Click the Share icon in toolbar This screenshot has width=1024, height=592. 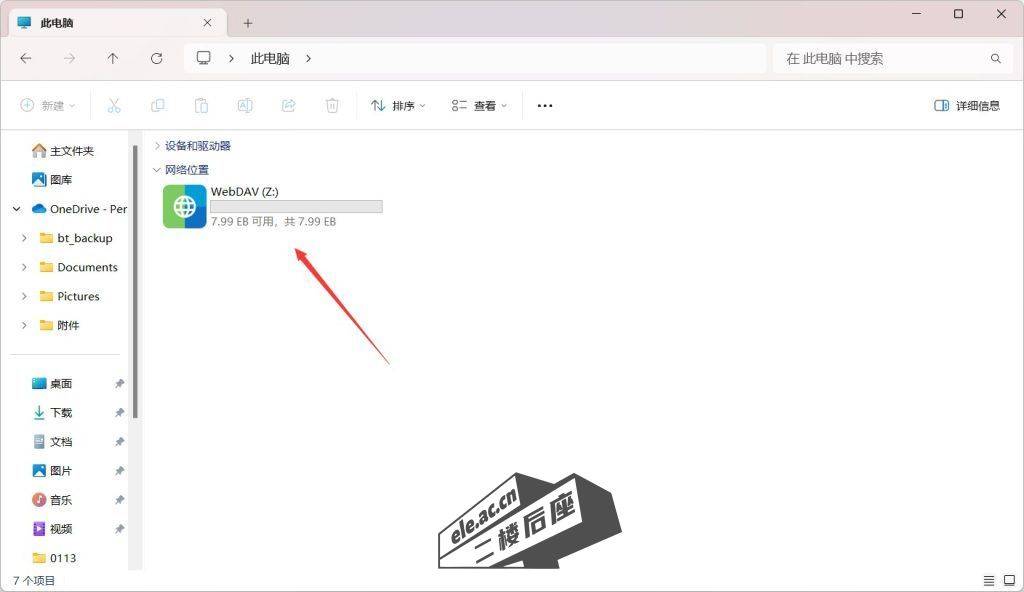289,105
